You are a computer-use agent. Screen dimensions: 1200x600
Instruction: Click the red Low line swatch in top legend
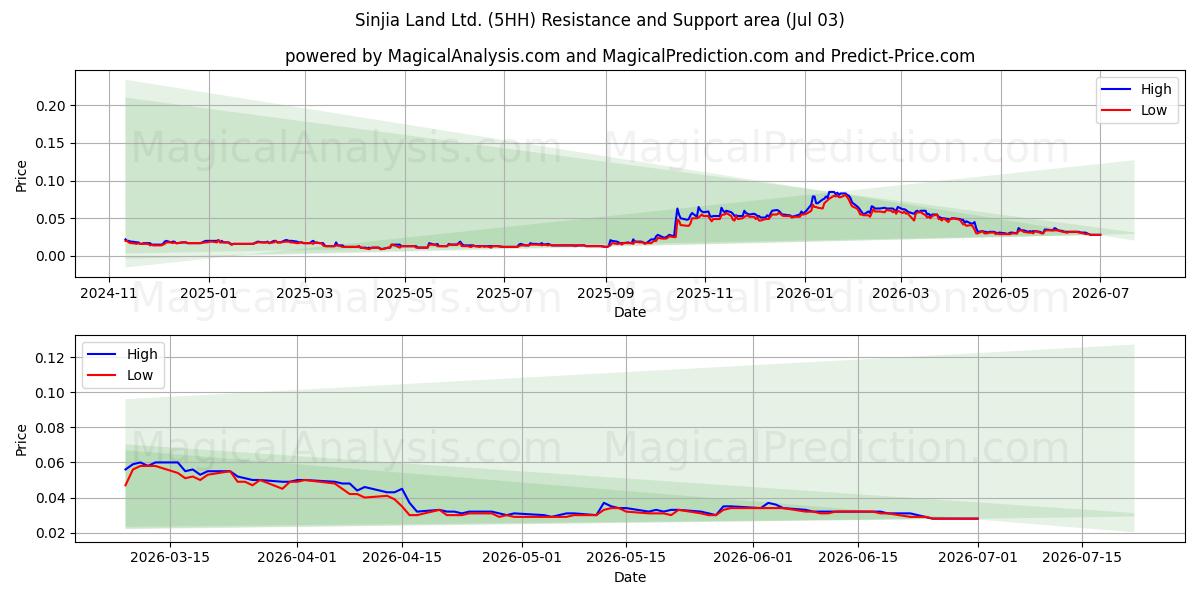[x=1118, y=111]
